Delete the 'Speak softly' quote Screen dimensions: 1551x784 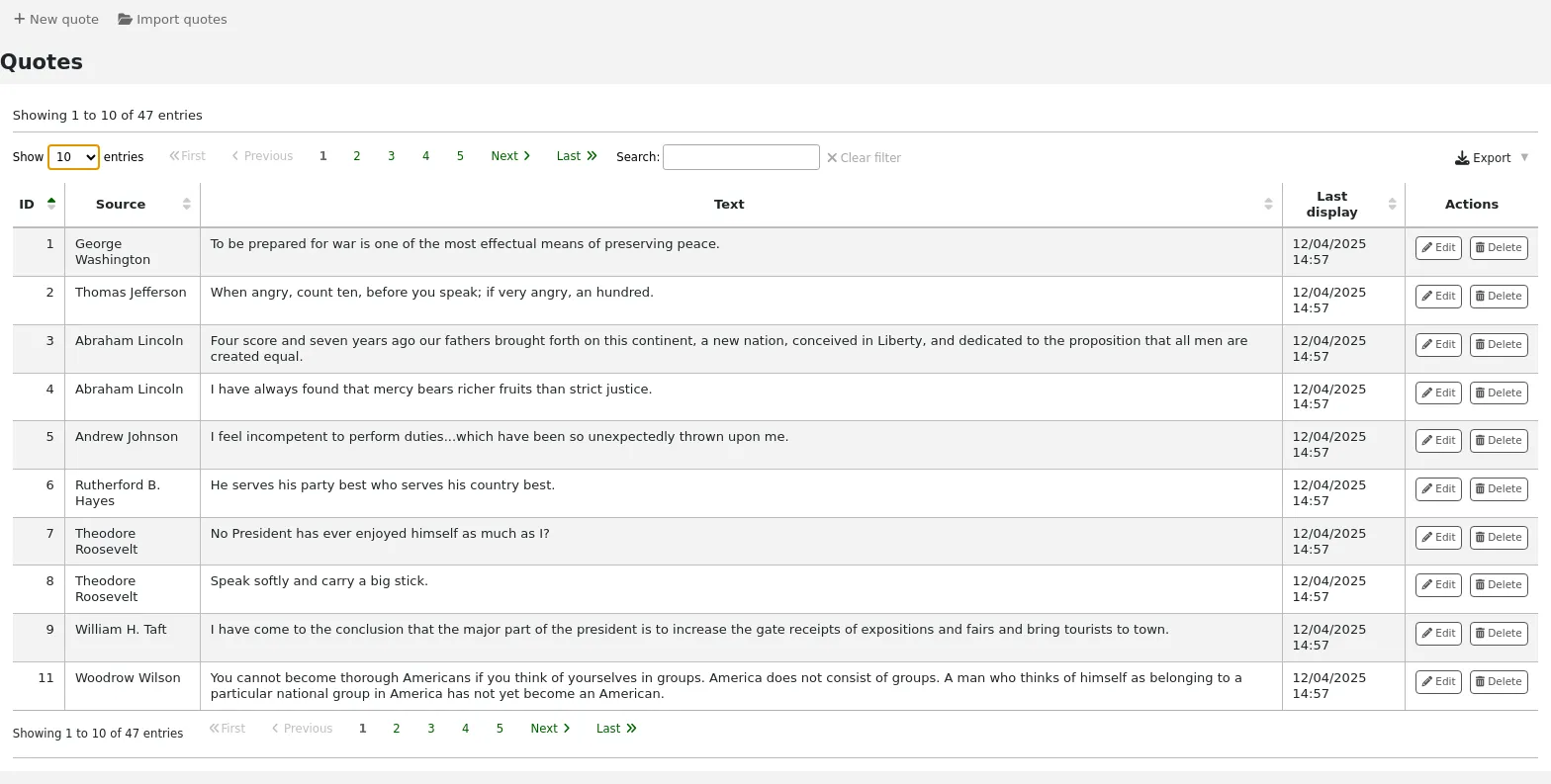click(x=1499, y=585)
